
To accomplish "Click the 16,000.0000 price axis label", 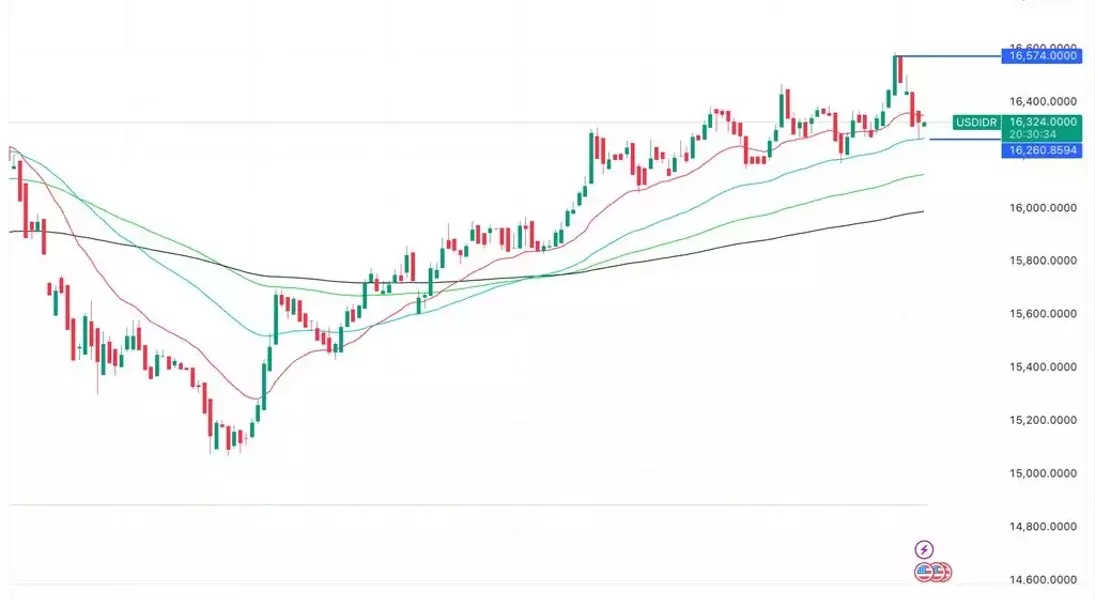I will [1043, 207].
